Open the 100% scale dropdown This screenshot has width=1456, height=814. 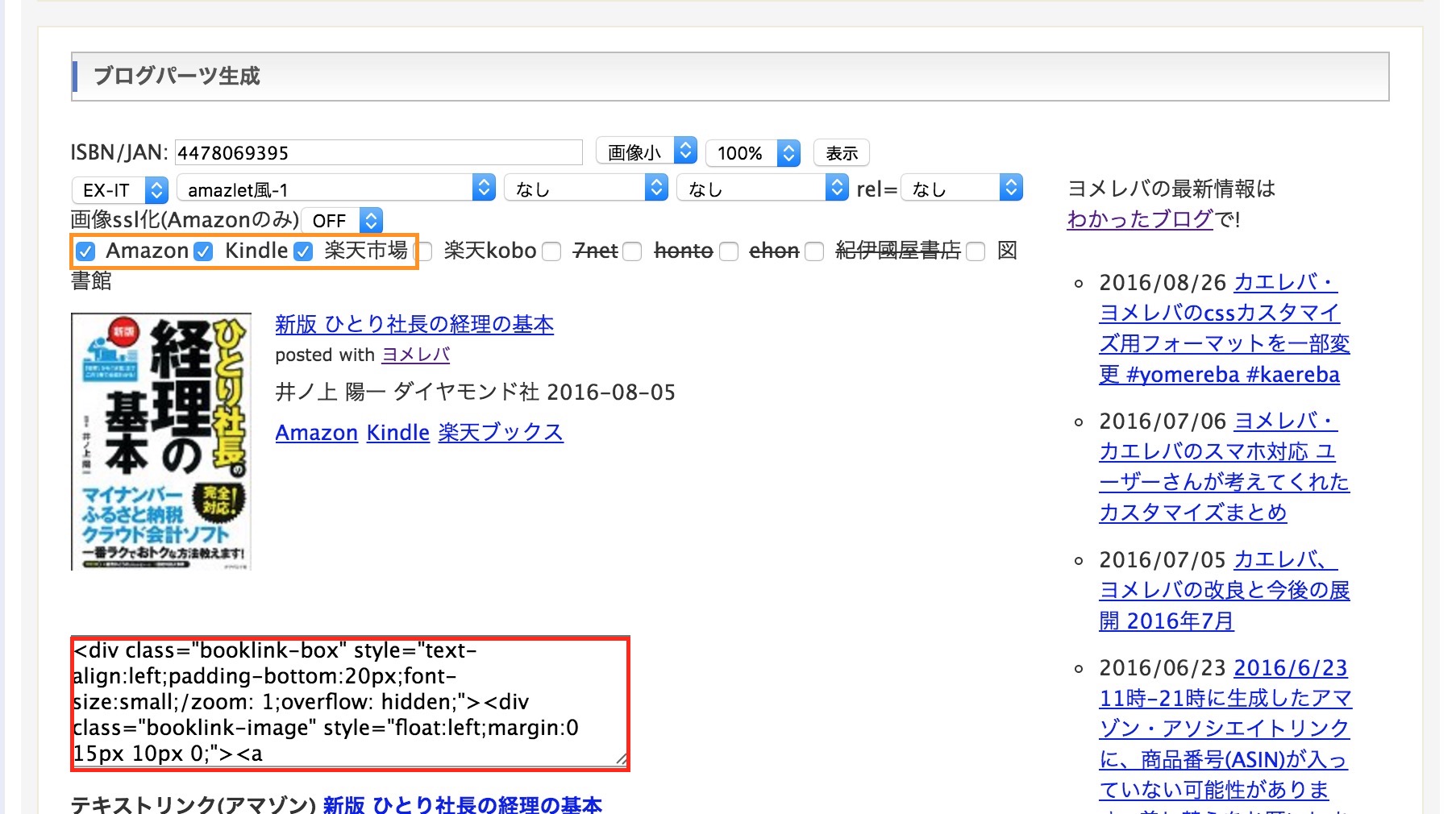pos(753,152)
